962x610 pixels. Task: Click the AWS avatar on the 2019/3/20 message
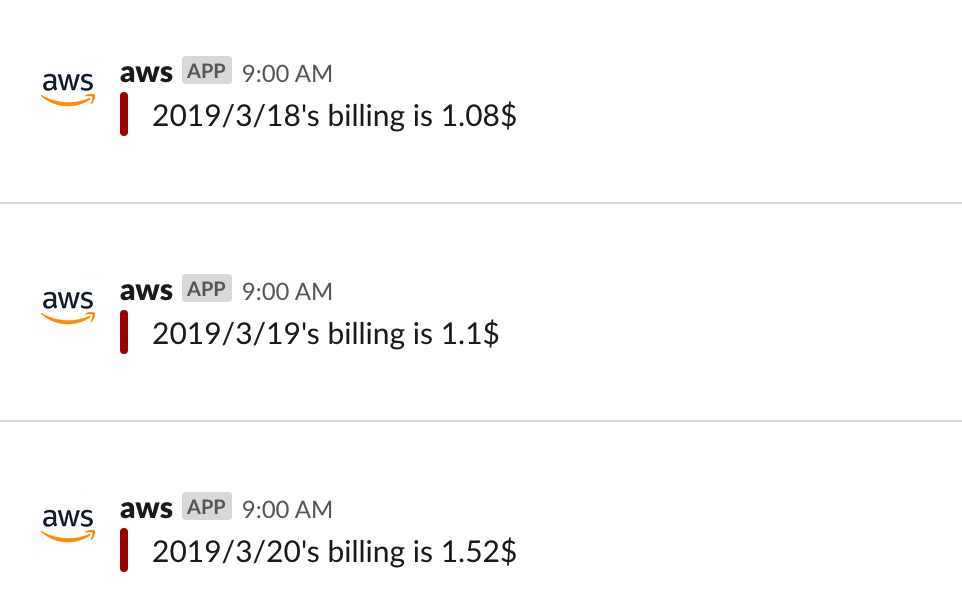pyautogui.click(x=68, y=524)
